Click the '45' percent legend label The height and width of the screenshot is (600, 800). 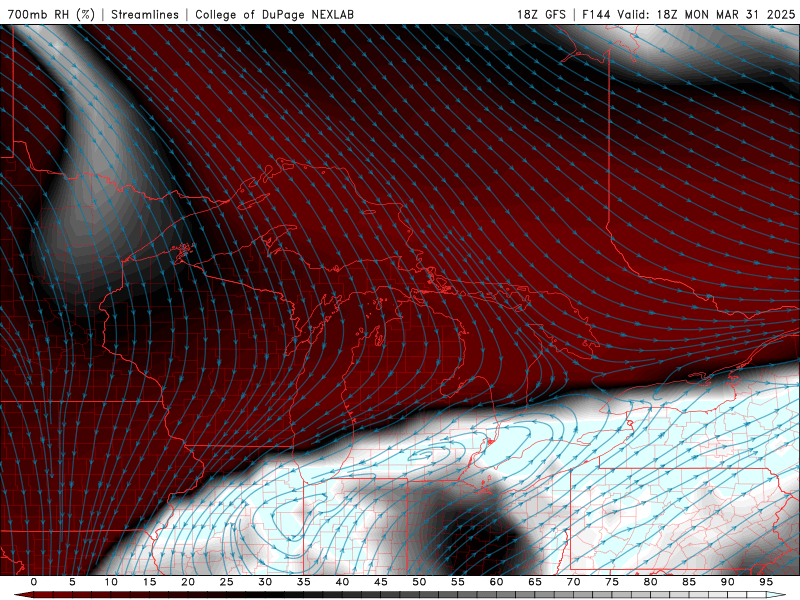coord(381,582)
